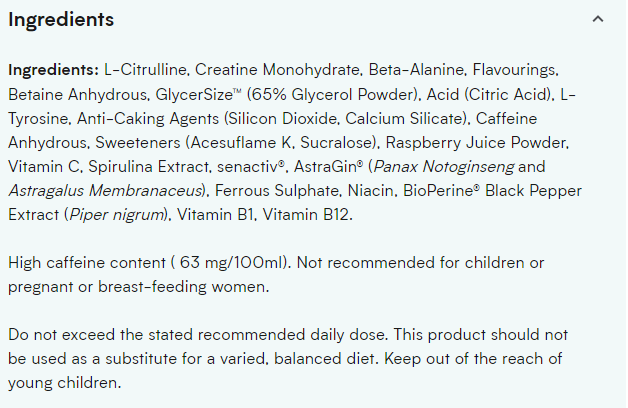The width and height of the screenshot is (628, 408).
Task: Click the Raspberry Juice Powder text
Action: 477,143
